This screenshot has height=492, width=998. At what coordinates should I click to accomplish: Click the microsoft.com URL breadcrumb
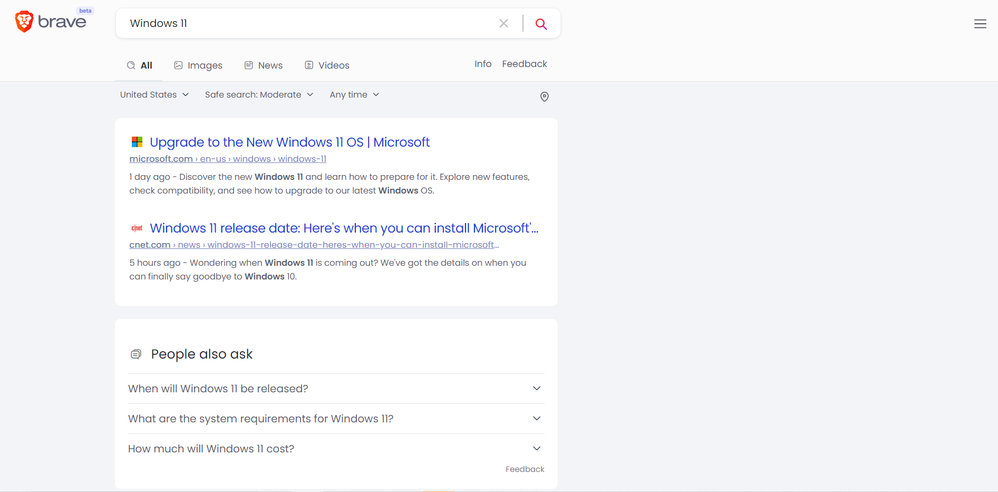tap(228, 159)
